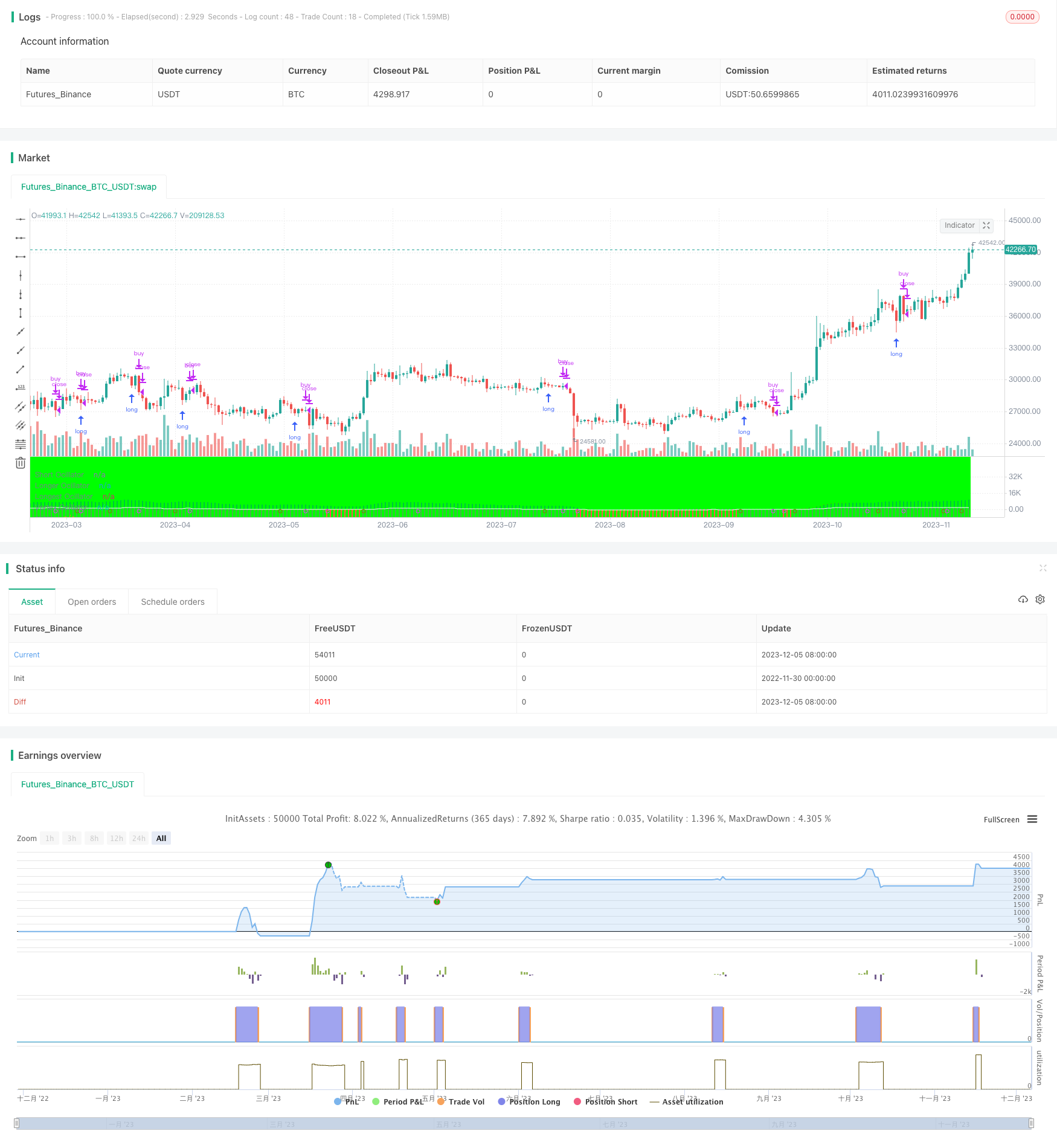Select the vertical segment drawing tool
The width and height of the screenshot is (1057, 1148).
[21, 313]
